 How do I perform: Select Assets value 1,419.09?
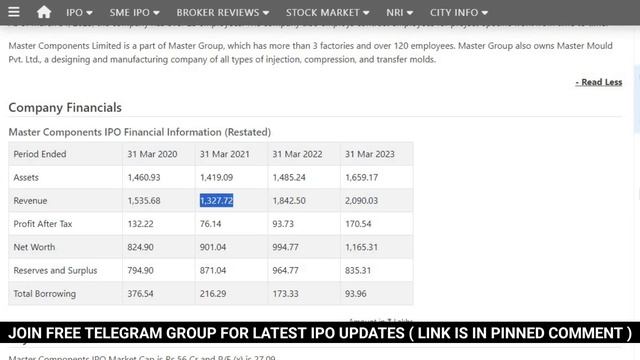click(x=216, y=177)
